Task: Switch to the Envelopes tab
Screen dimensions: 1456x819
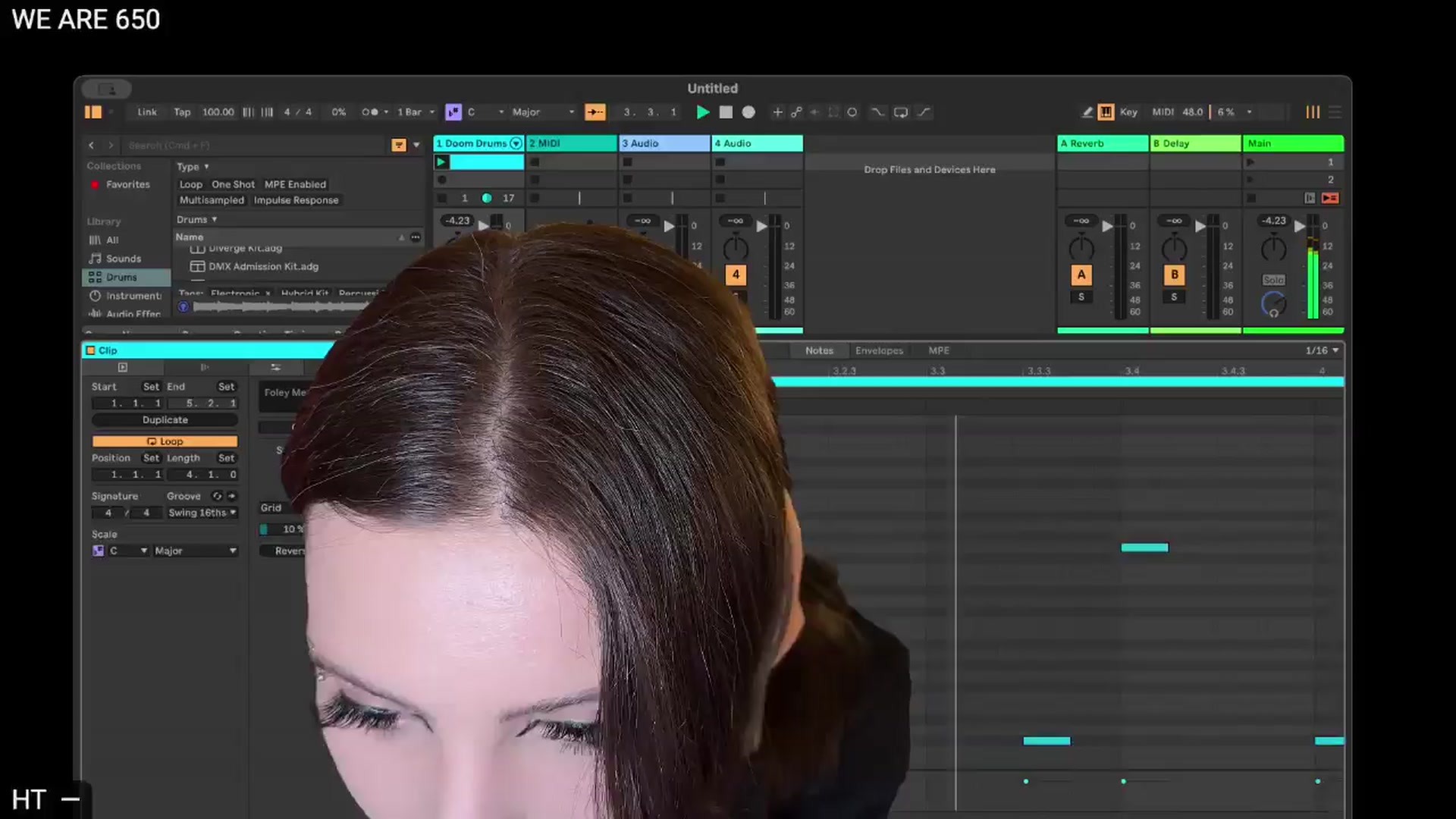Action: [879, 350]
